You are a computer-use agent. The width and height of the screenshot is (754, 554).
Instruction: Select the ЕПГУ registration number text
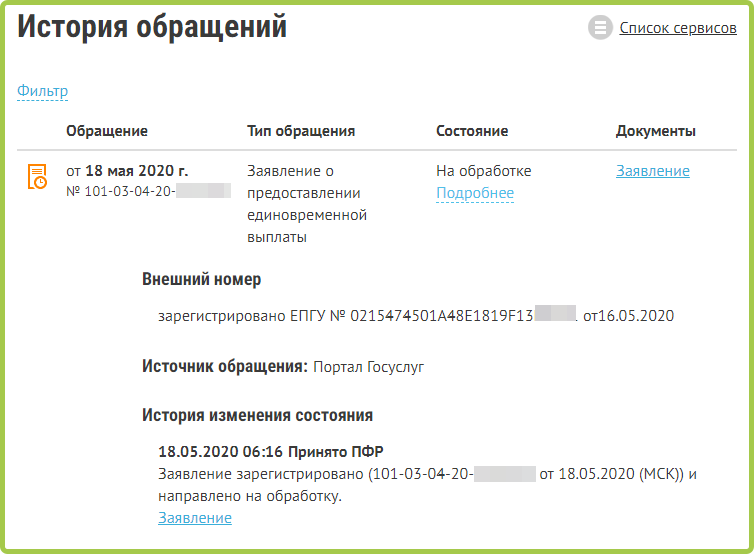click(x=415, y=316)
